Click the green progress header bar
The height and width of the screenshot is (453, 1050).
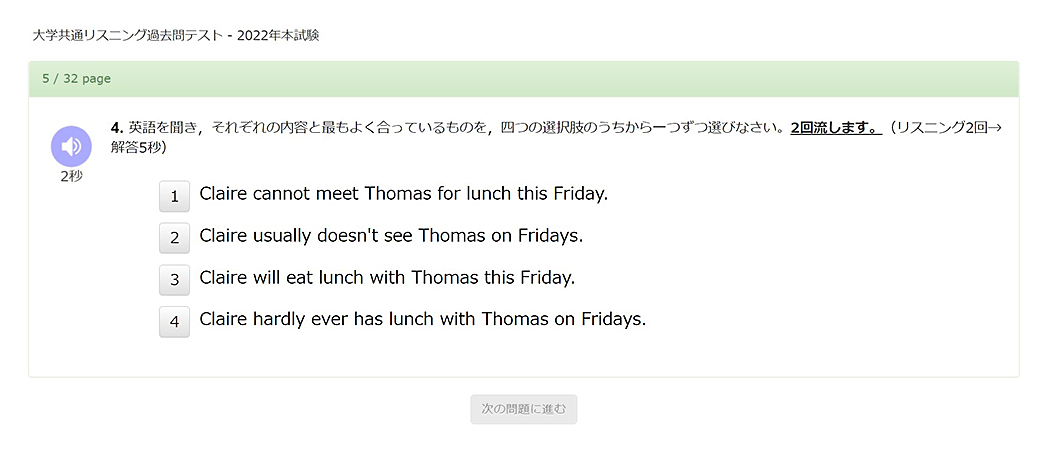(x=524, y=79)
